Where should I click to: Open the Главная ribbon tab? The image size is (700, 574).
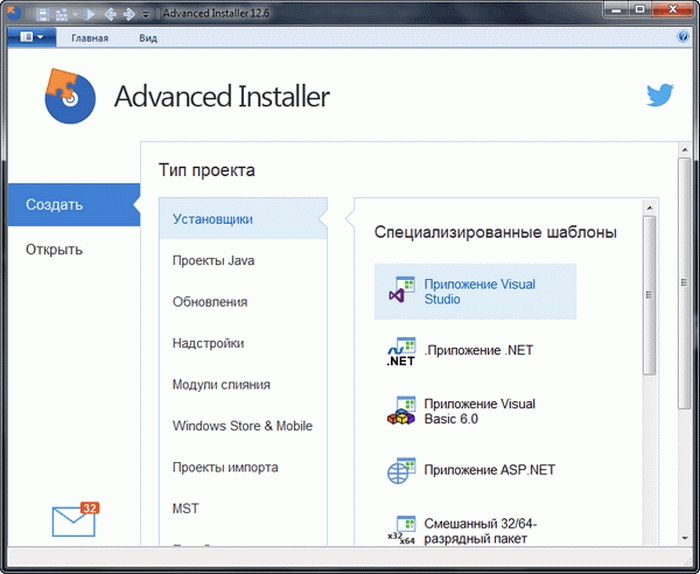click(x=89, y=37)
